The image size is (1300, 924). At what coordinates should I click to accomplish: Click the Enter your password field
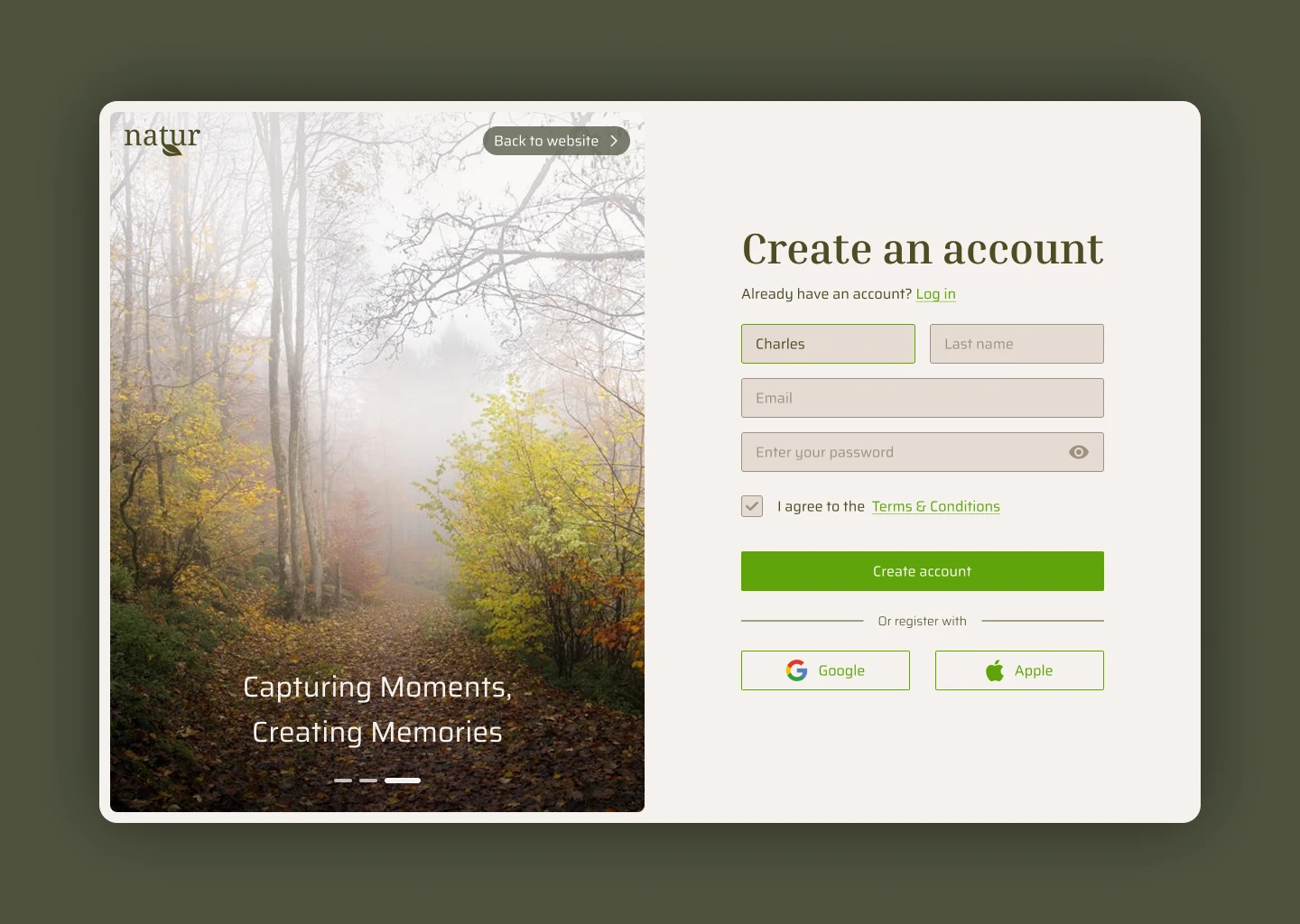(x=923, y=452)
